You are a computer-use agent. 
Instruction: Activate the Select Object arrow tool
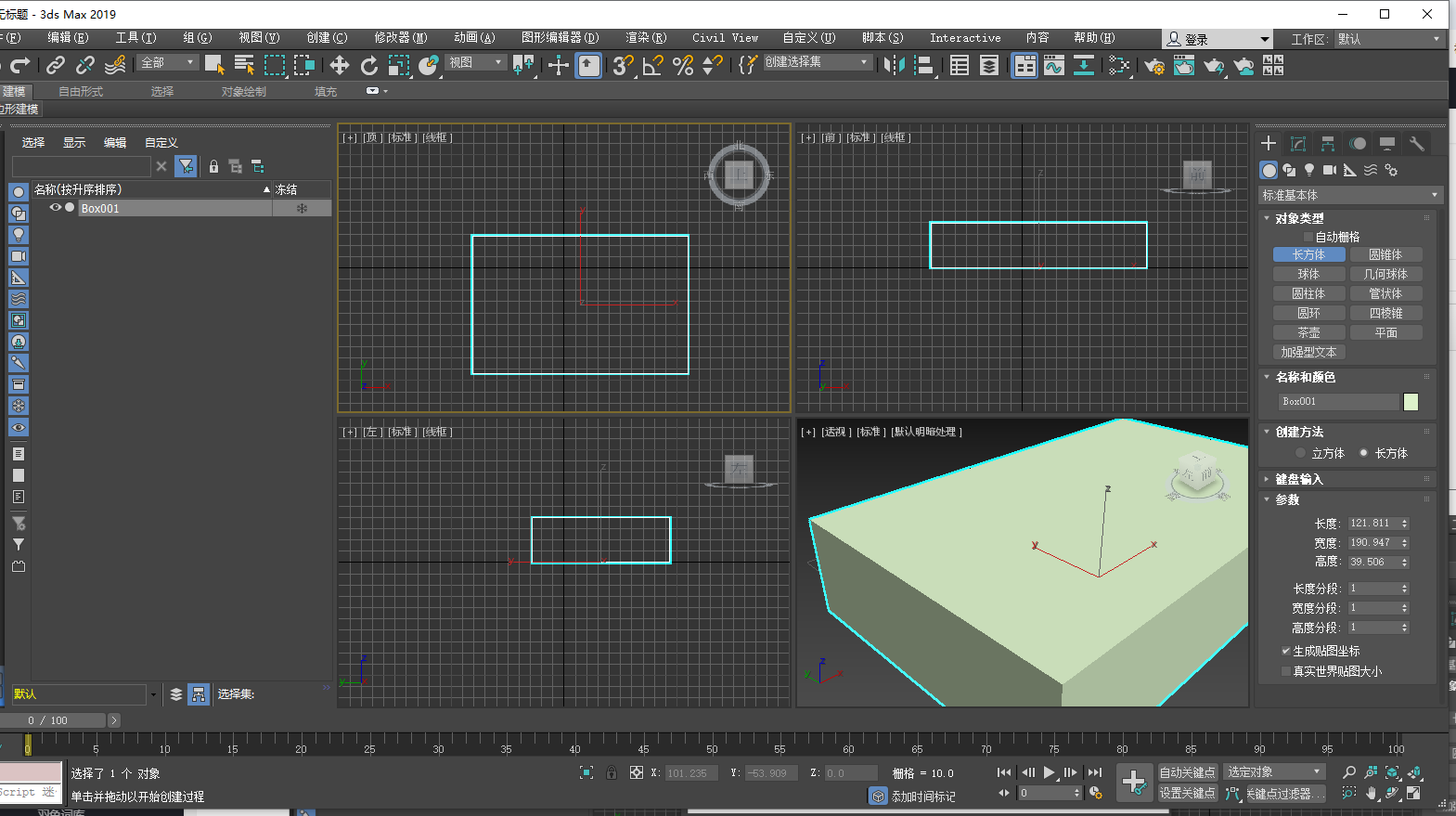(x=215, y=64)
